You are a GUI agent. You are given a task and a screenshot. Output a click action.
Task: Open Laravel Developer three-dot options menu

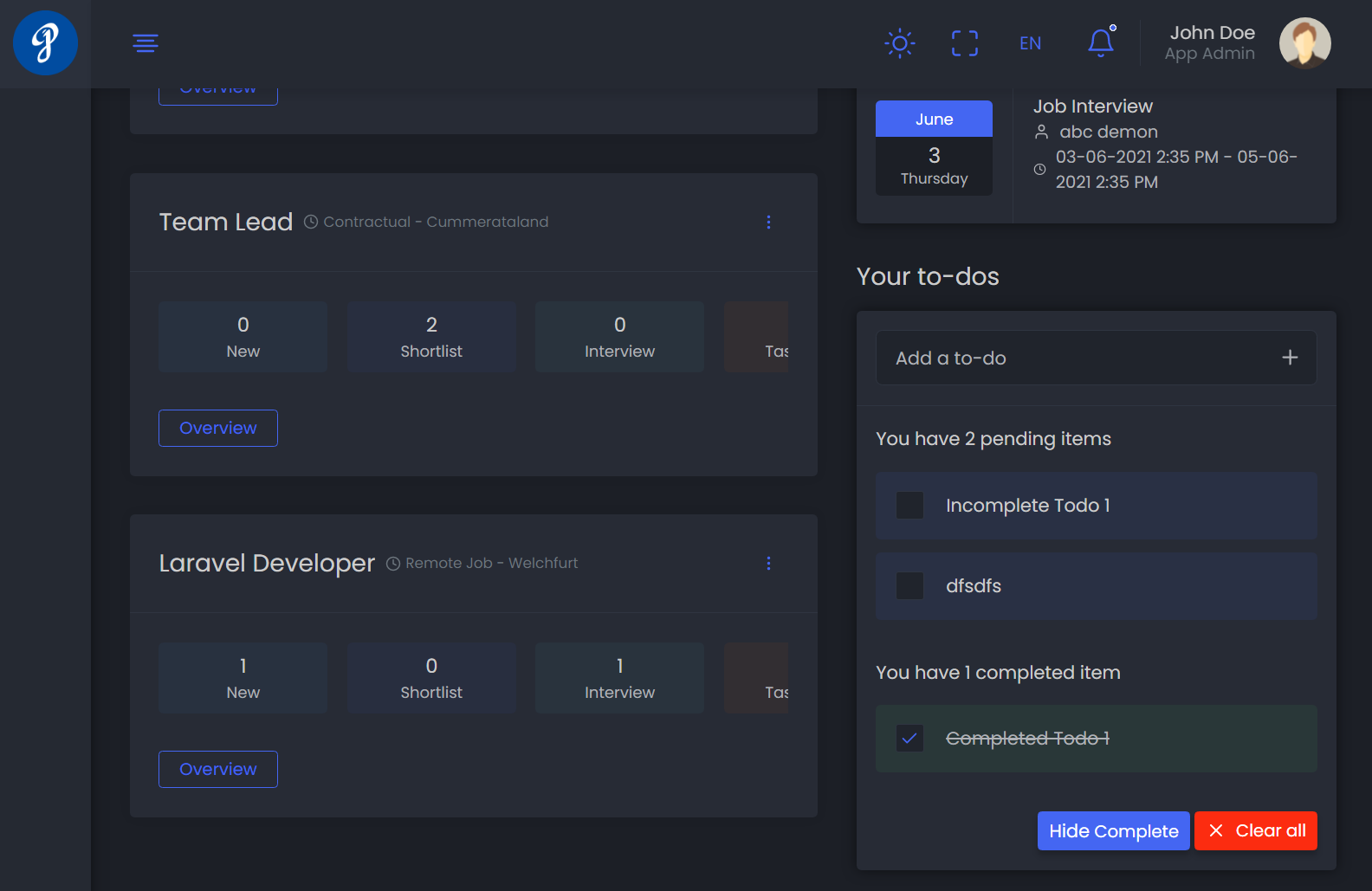point(768,564)
